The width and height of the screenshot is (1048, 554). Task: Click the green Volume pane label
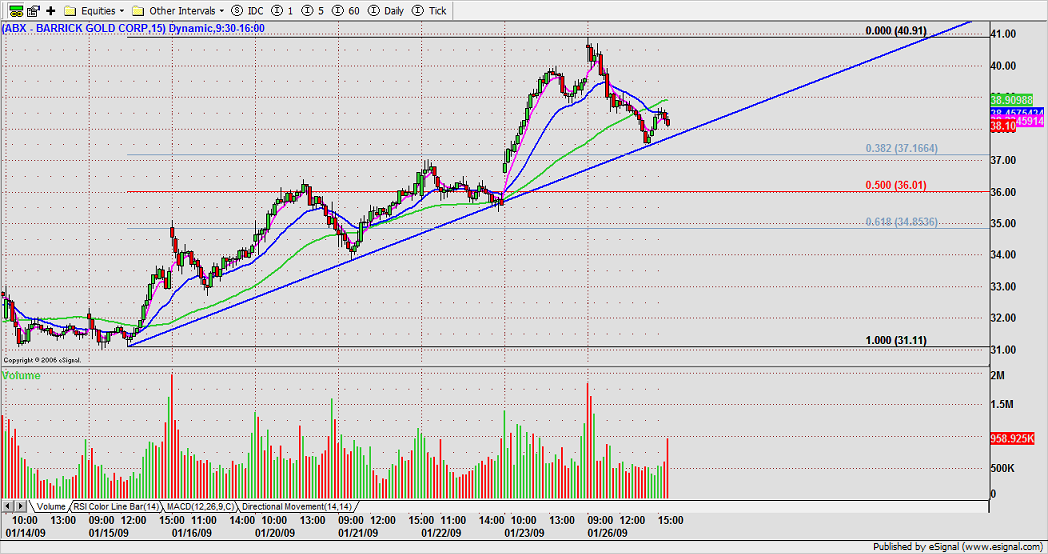(x=21, y=376)
